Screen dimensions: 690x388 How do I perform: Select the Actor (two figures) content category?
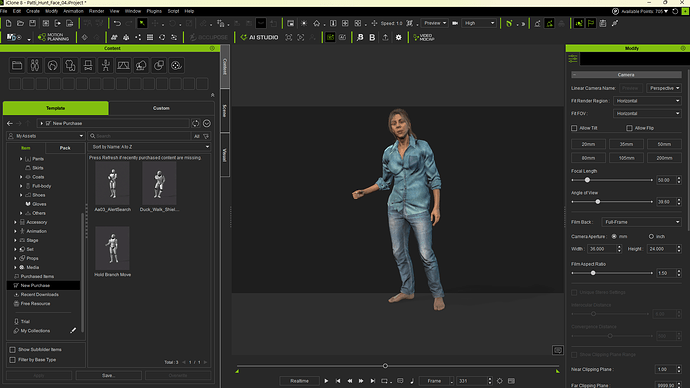tap(35, 66)
